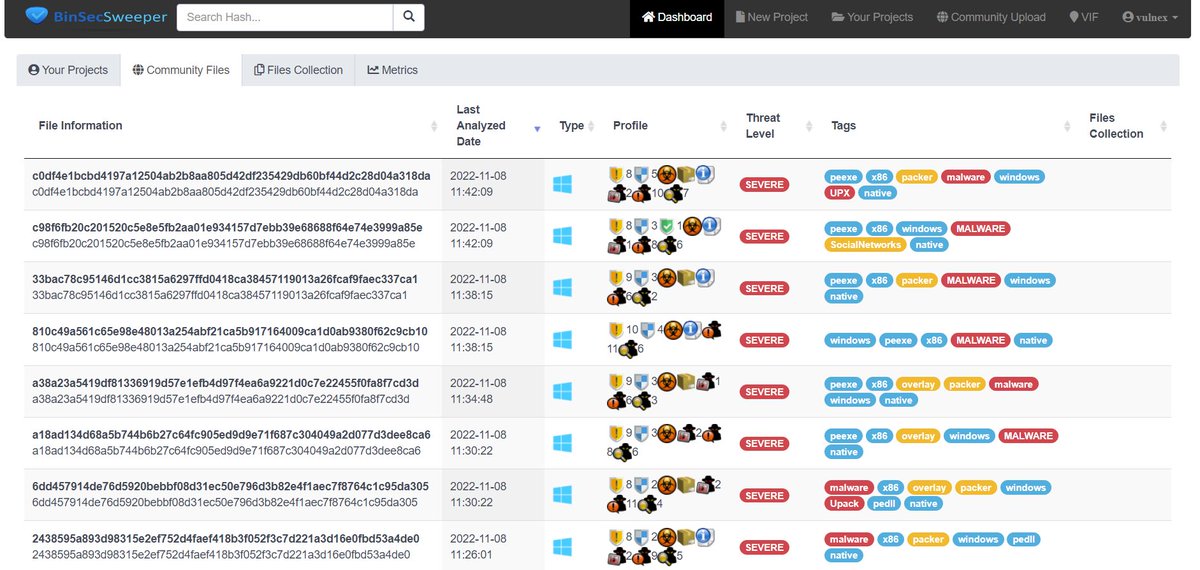
Task: Click blue-white shield icon in 33bac78c95 row
Action: tap(642, 278)
